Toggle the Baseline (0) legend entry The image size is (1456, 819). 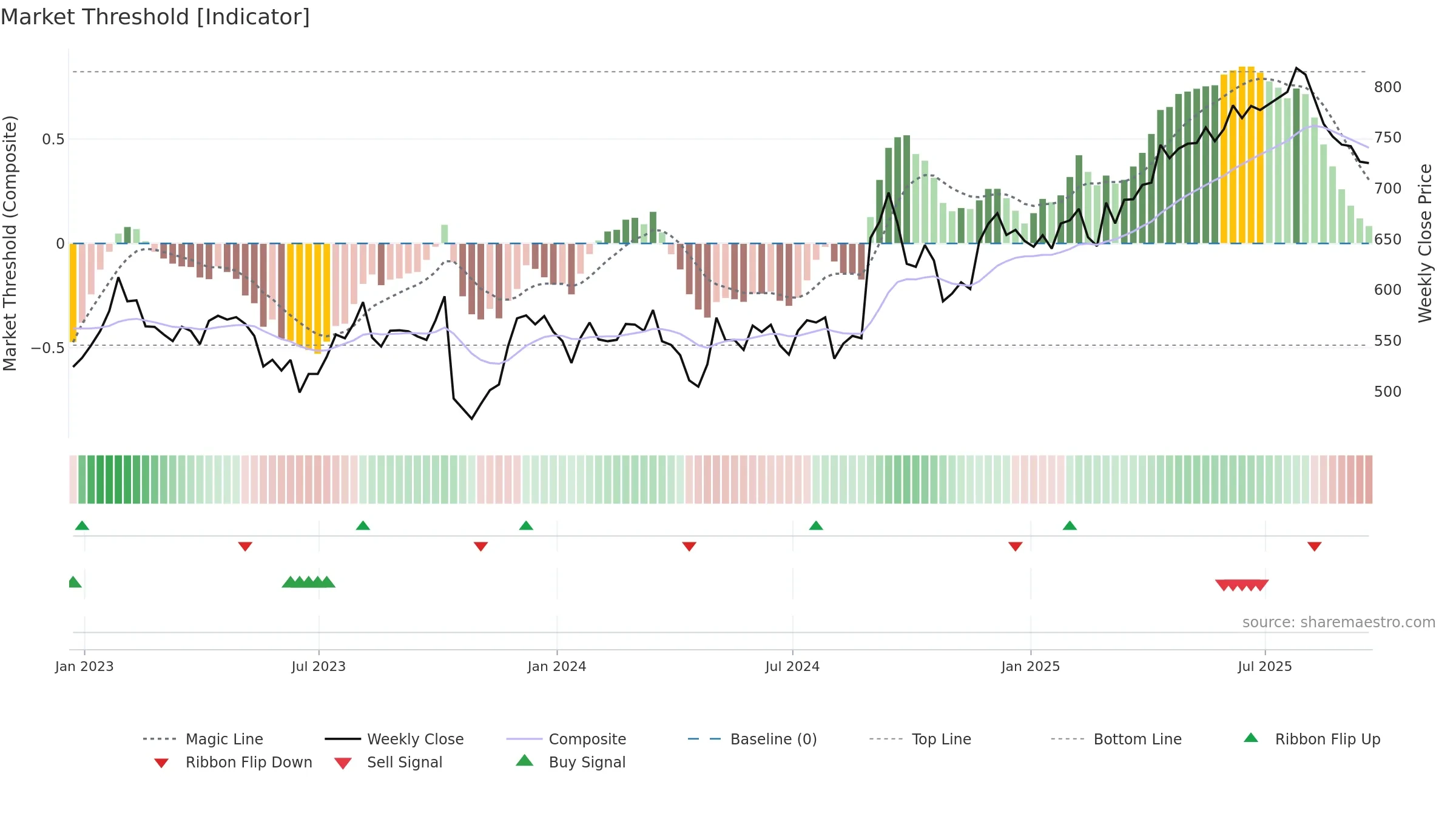[752, 739]
